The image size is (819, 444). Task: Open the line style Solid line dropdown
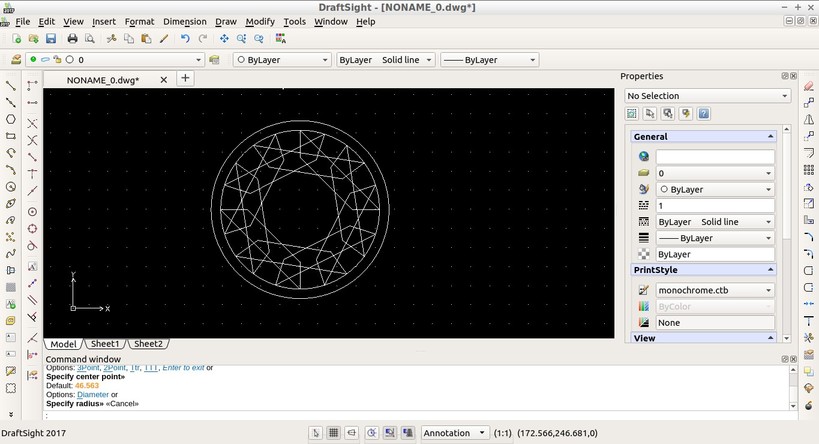click(385, 60)
